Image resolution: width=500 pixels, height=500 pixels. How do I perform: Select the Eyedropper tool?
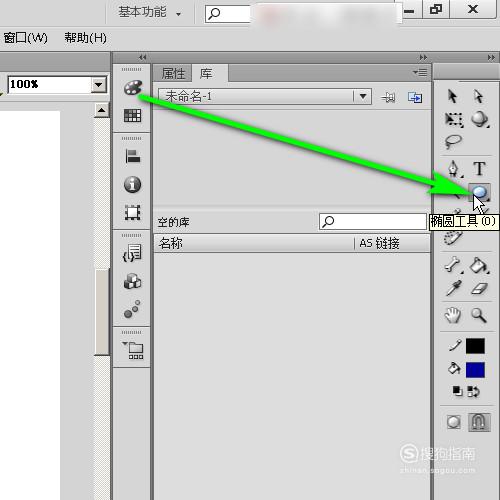453,288
